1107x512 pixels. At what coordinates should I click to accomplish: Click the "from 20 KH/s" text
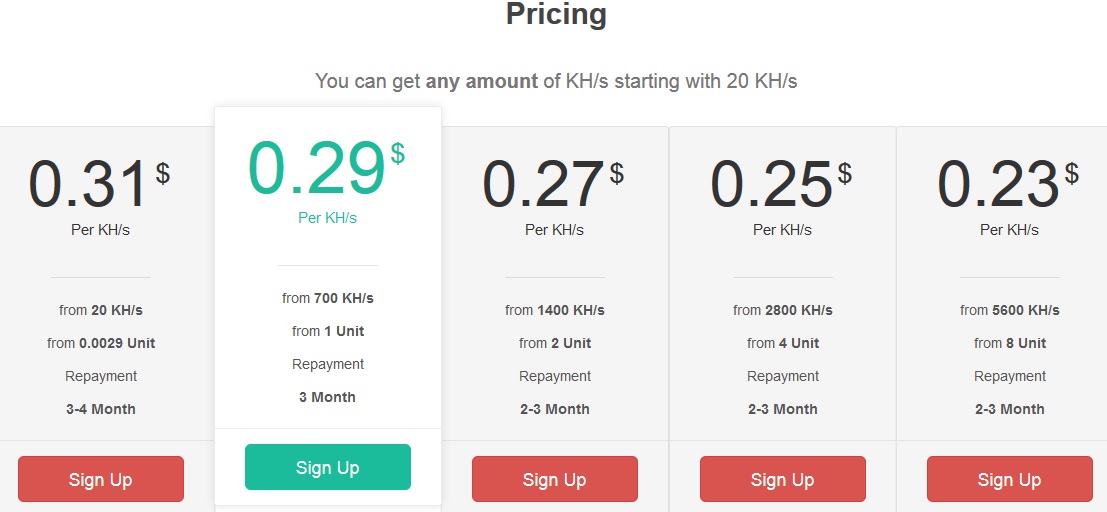coord(100,310)
